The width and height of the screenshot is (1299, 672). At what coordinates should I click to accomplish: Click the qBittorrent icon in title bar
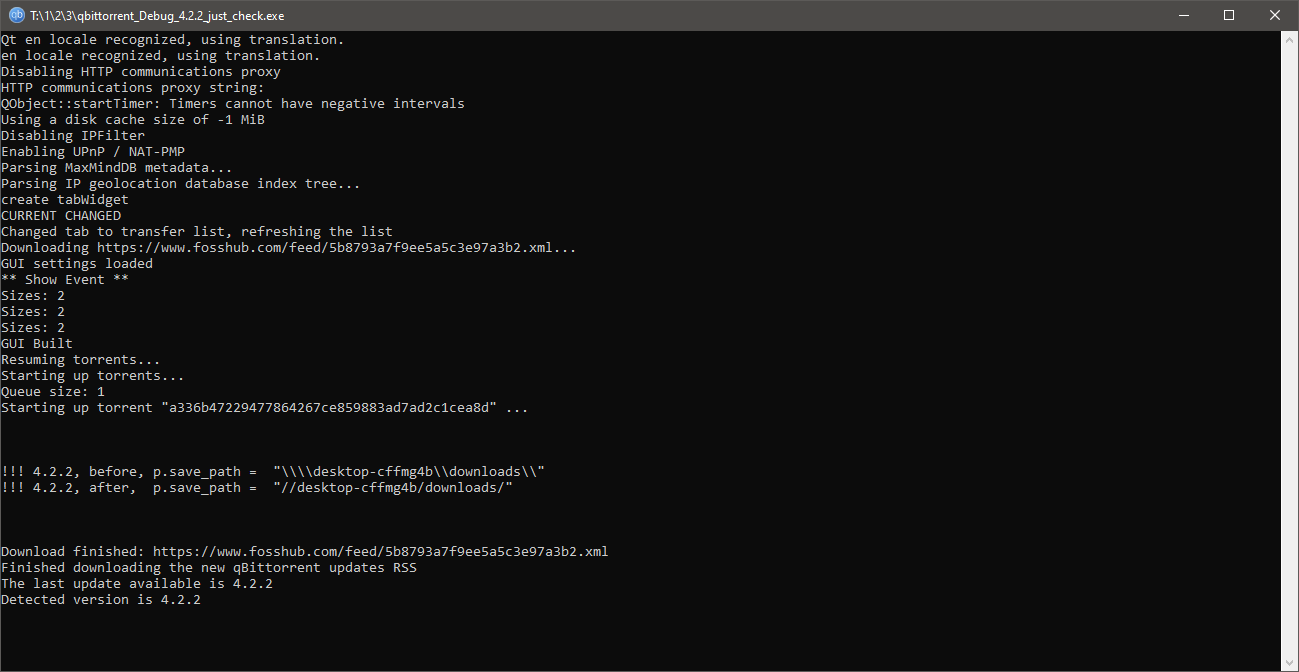click(x=16, y=15)
